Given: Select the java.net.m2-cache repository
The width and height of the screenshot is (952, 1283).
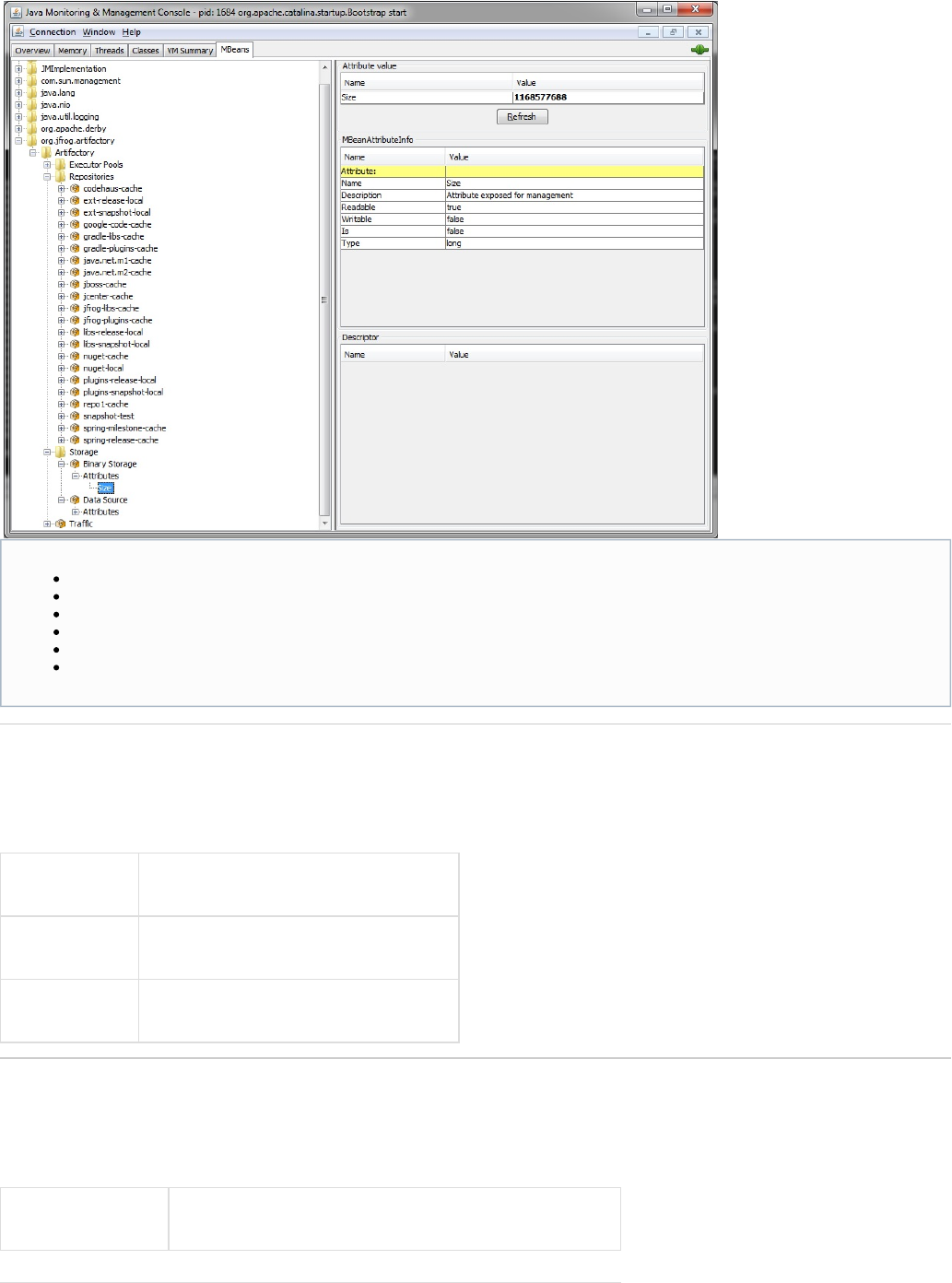Looking at the screenshot, I should coord(117,272).
